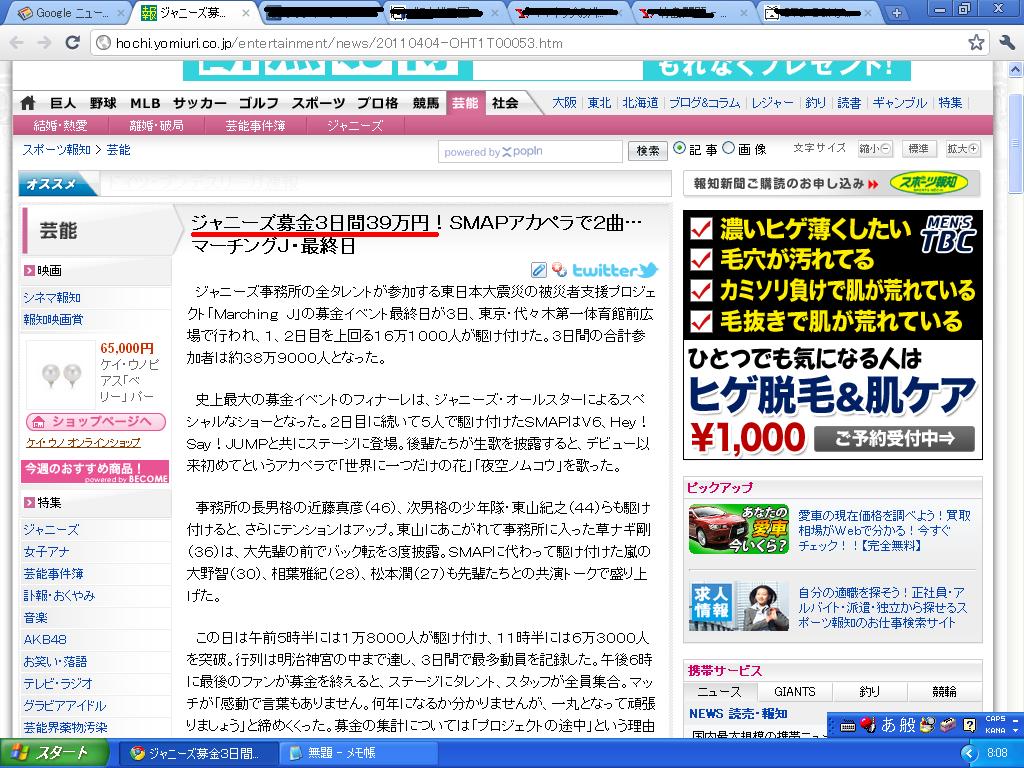
Task: Click the address bar URL
Action: coord(339,43)
